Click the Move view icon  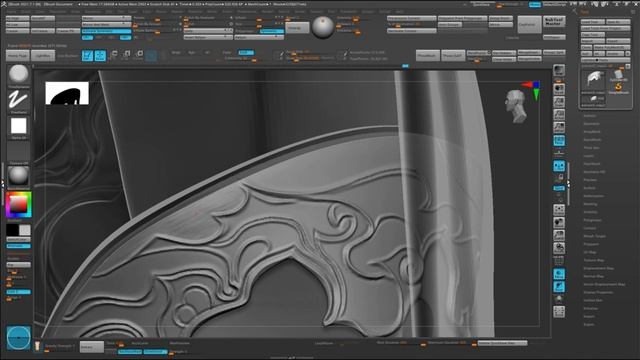pos(559,222)
